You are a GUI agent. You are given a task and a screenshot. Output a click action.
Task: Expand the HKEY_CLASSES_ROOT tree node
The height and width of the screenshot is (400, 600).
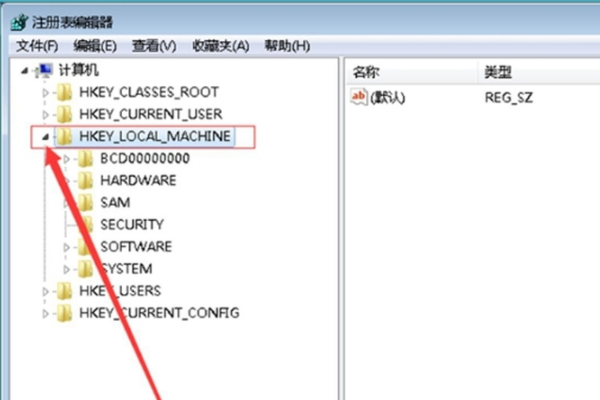pyautogui.click(x=45, y=92)
